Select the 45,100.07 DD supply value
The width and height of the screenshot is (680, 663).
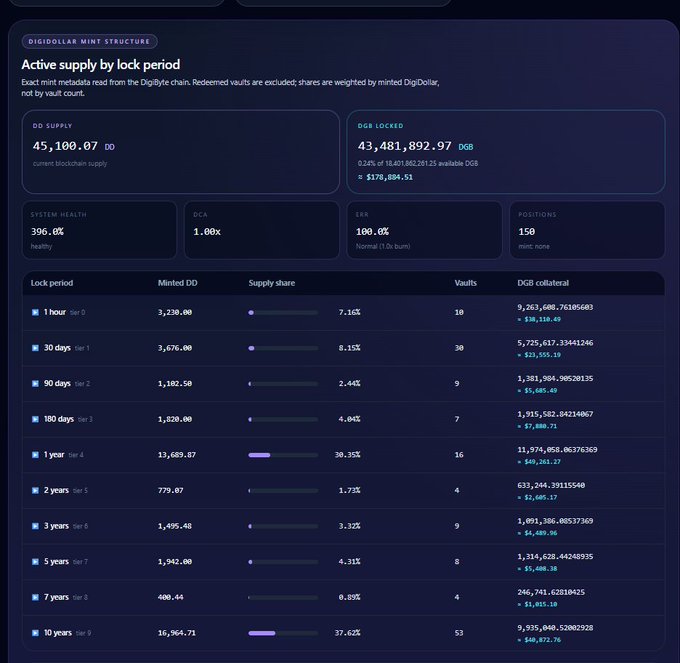[x=65, y=146]
